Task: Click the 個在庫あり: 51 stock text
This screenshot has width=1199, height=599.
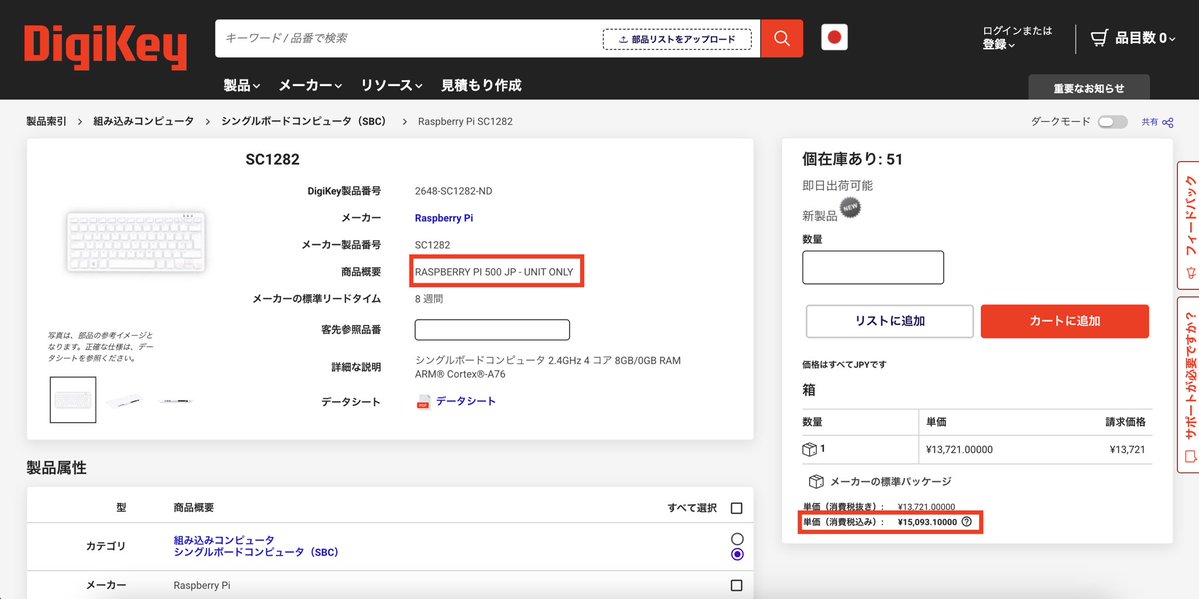Action: 853,159
